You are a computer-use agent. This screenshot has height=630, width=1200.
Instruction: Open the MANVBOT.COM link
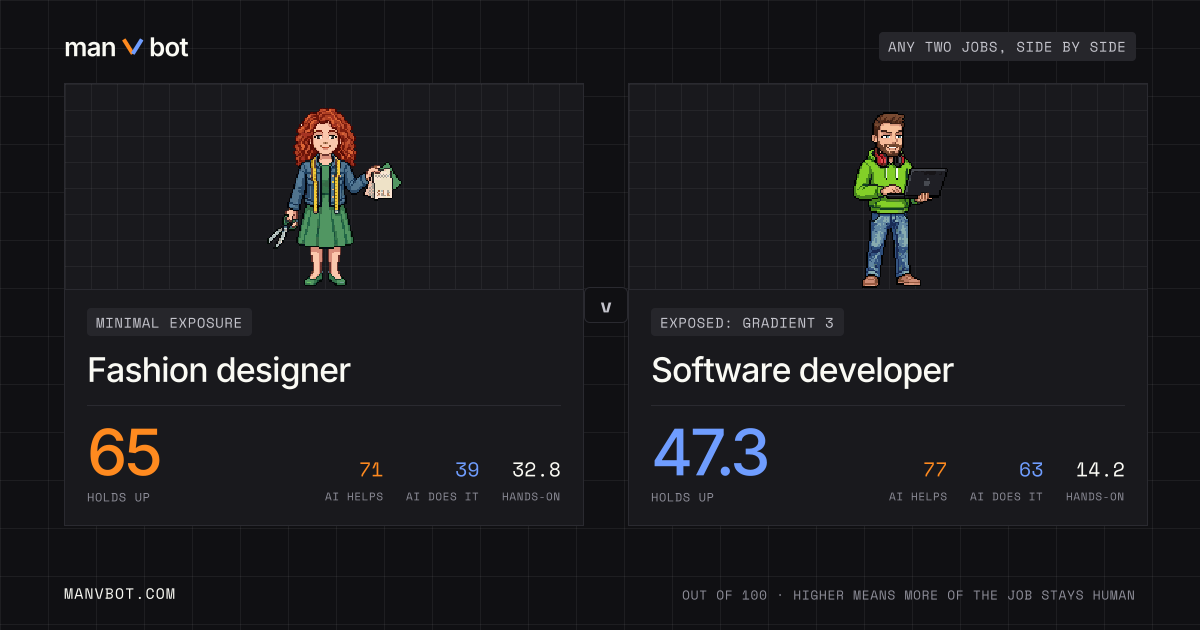(120, 594)
